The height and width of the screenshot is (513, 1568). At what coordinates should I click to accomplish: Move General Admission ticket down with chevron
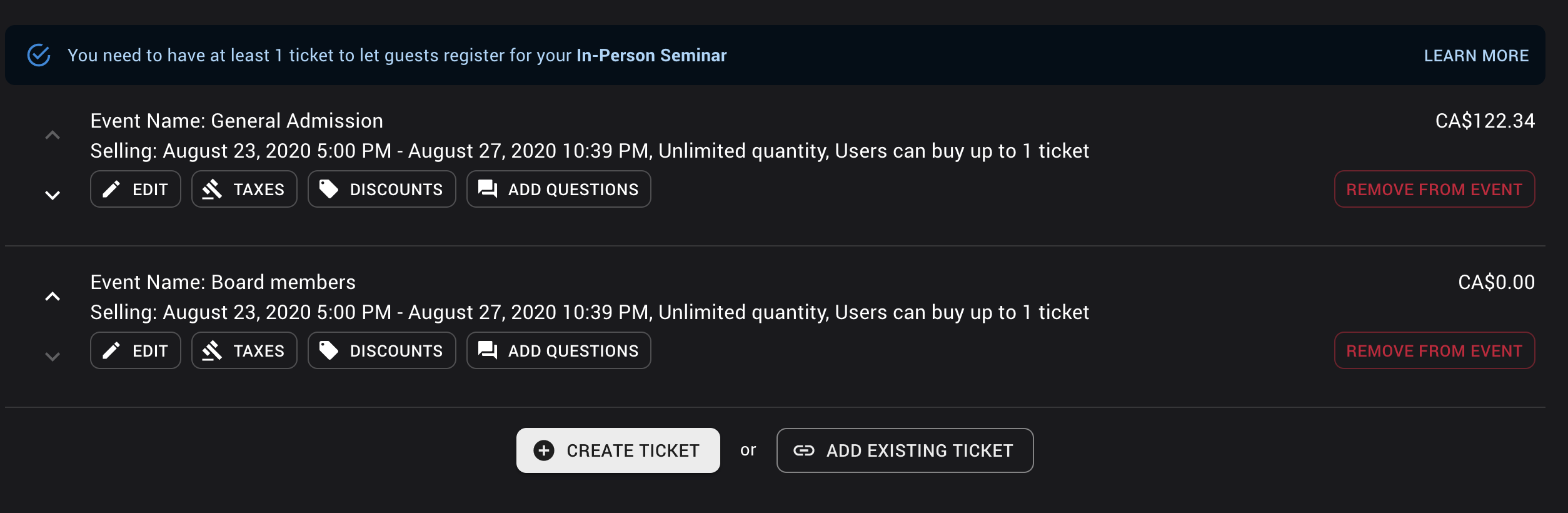click(53, 195)
